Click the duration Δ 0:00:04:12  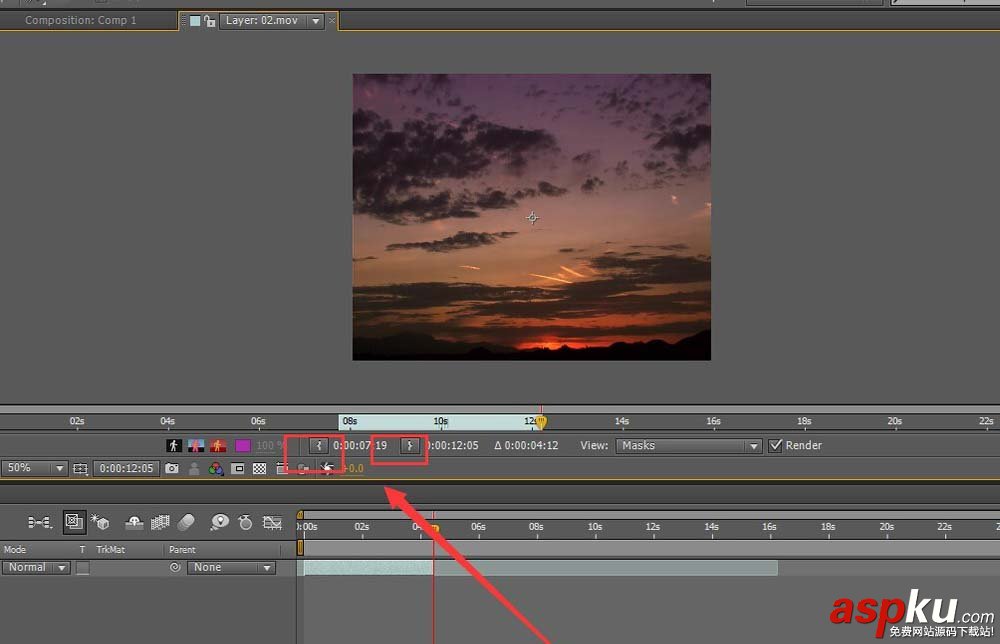tap(526, 446)
